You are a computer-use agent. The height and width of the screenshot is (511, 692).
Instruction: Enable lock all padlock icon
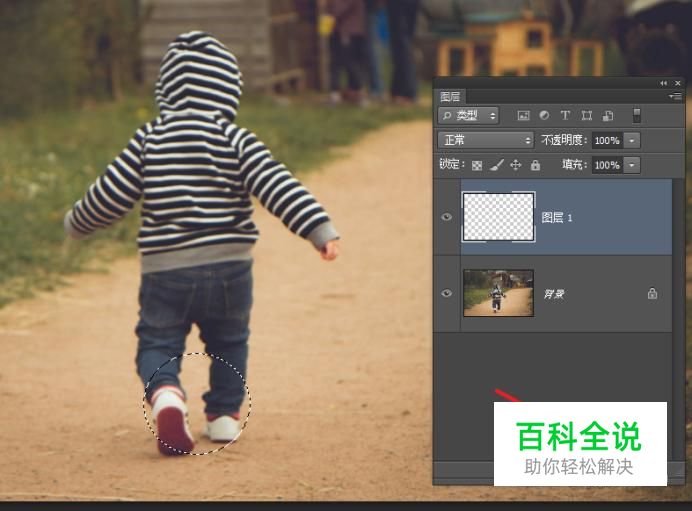[x=535, y=165]
